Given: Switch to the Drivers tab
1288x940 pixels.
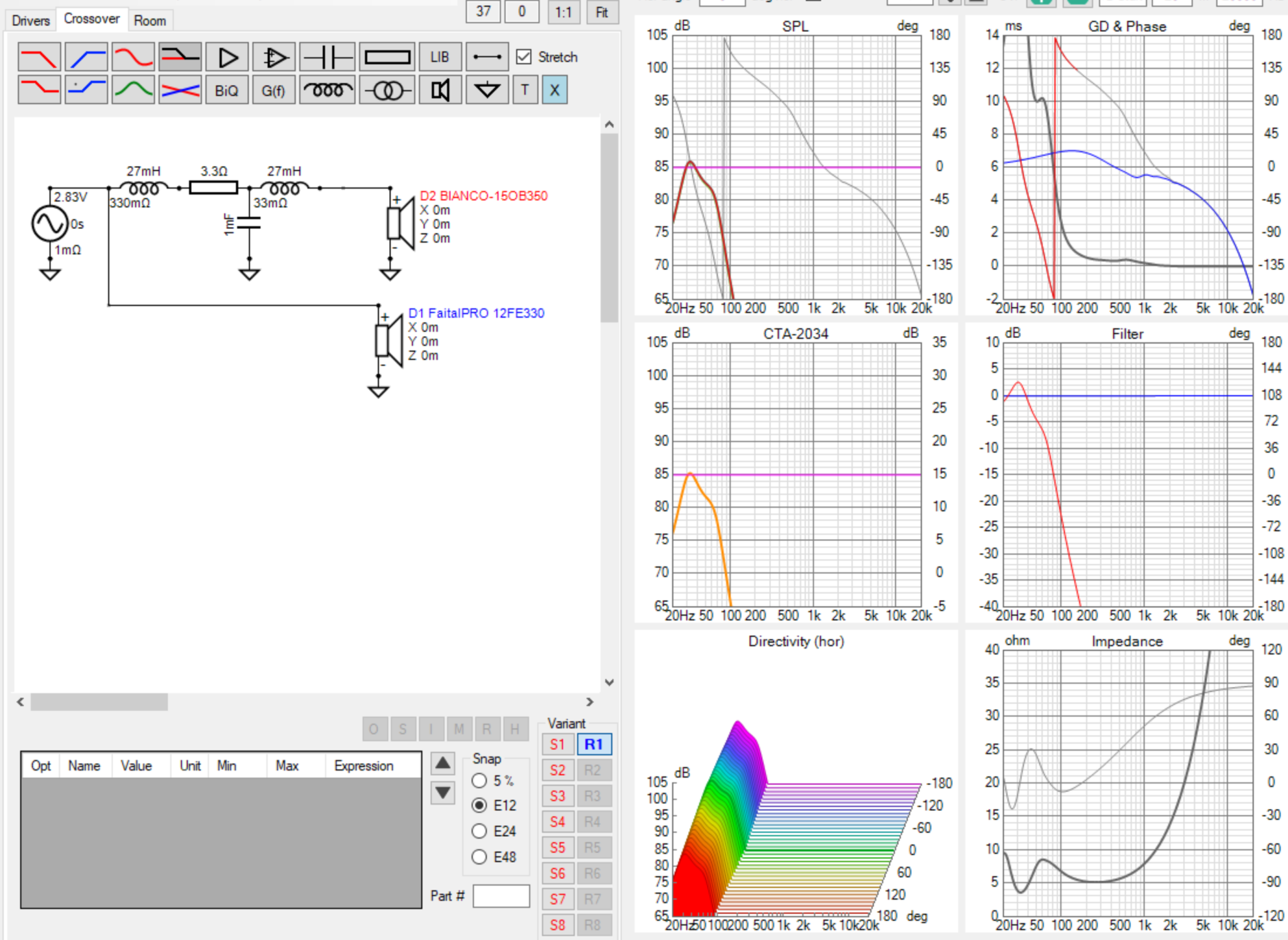Looking at the screenshot, I should [x=30, y=20].
